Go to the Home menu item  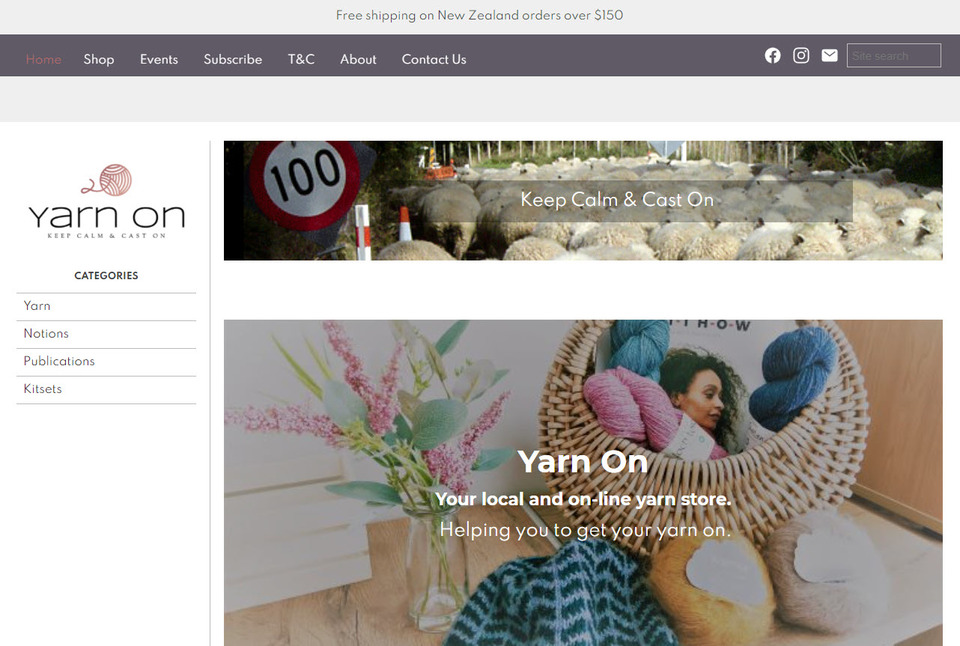tap(43, 59)
